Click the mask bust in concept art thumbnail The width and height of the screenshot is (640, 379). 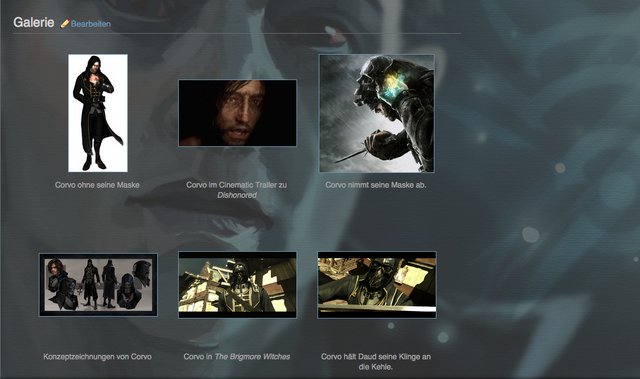tap(127, 290)
